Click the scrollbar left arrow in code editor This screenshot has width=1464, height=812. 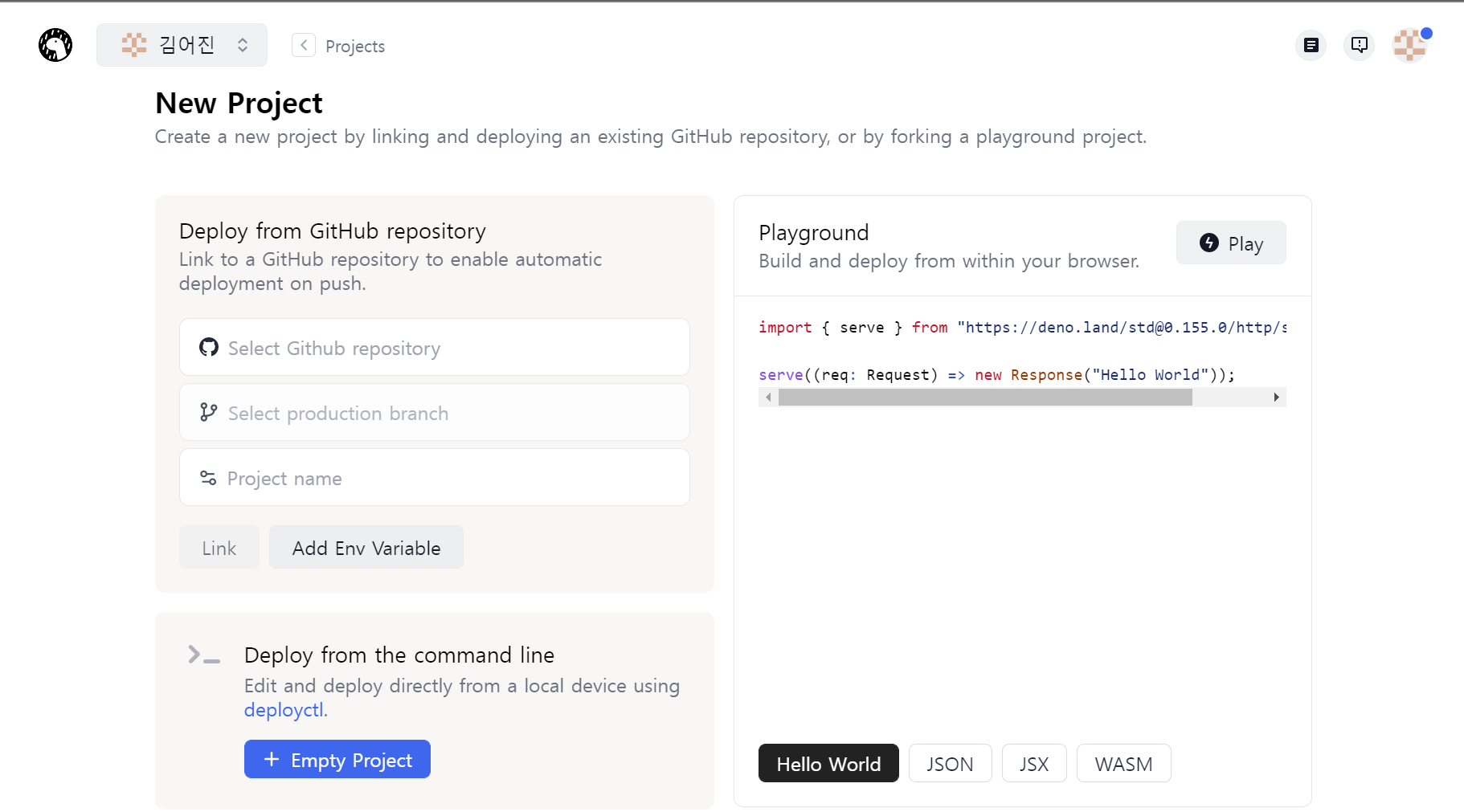coord(768,398)
